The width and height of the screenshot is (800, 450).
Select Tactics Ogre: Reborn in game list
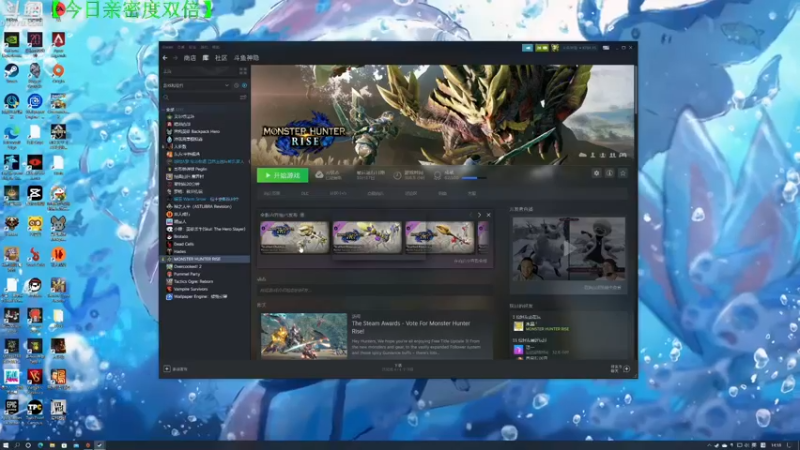(193, 282)
